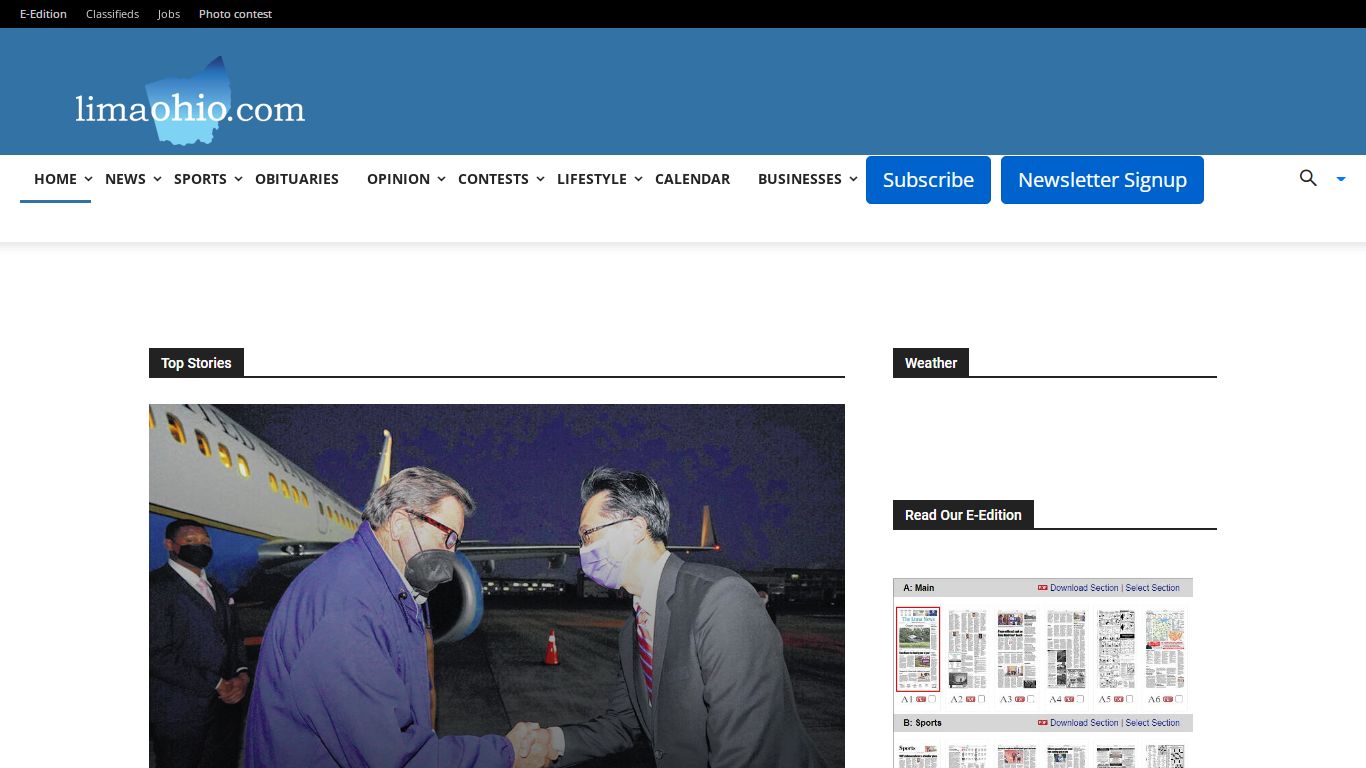Click Select Section for A: Main
Viewport: 1366px width, 768px height.
coord(1152,588)
